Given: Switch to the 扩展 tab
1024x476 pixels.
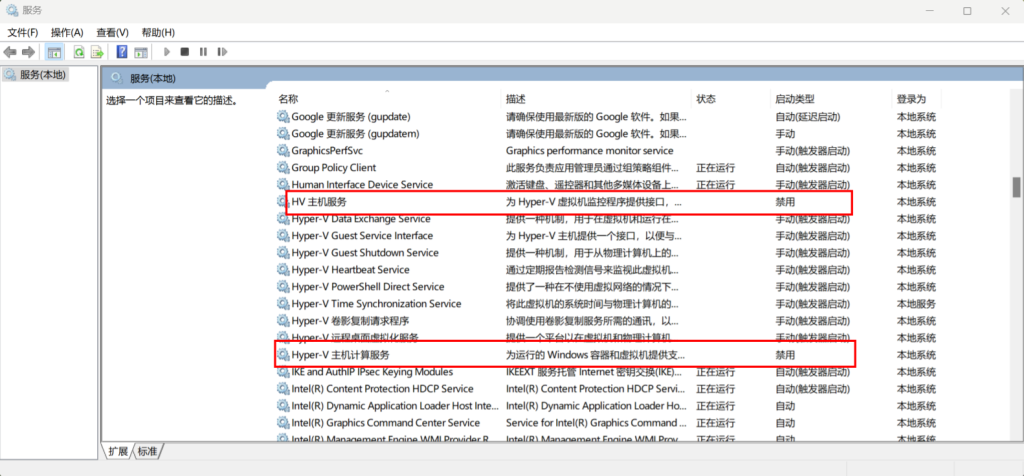Looking at the screenshot, I should (119, 451).
